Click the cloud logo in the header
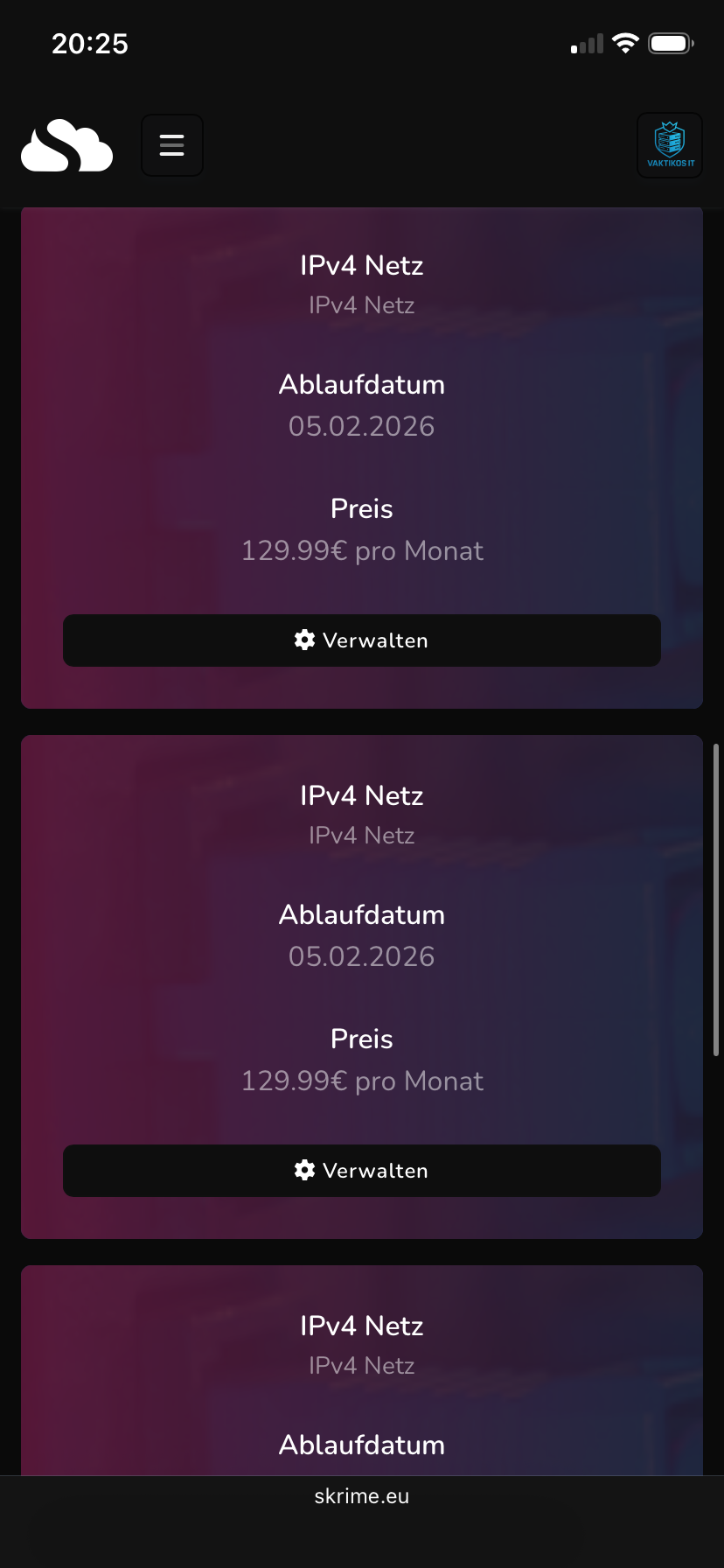Screen dimensions: 724x1568 pos(66,146)
